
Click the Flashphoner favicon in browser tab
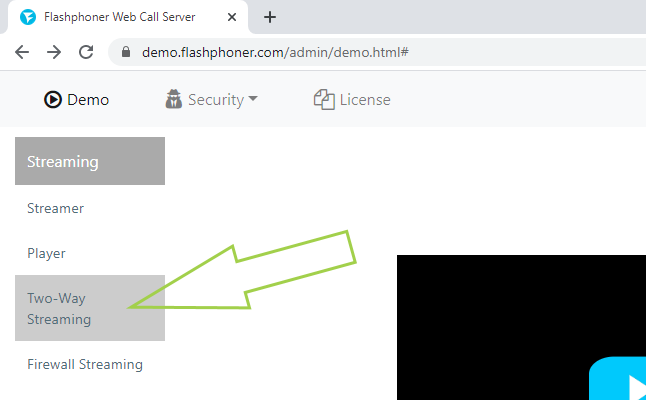[x=28, y=17]
